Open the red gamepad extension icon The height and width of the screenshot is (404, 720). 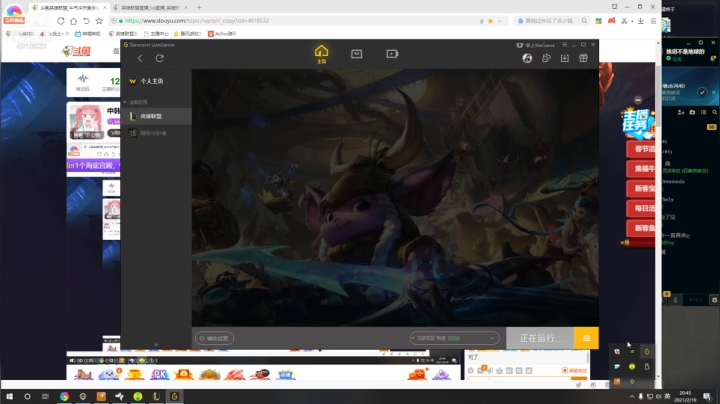[x=612, y=21]
